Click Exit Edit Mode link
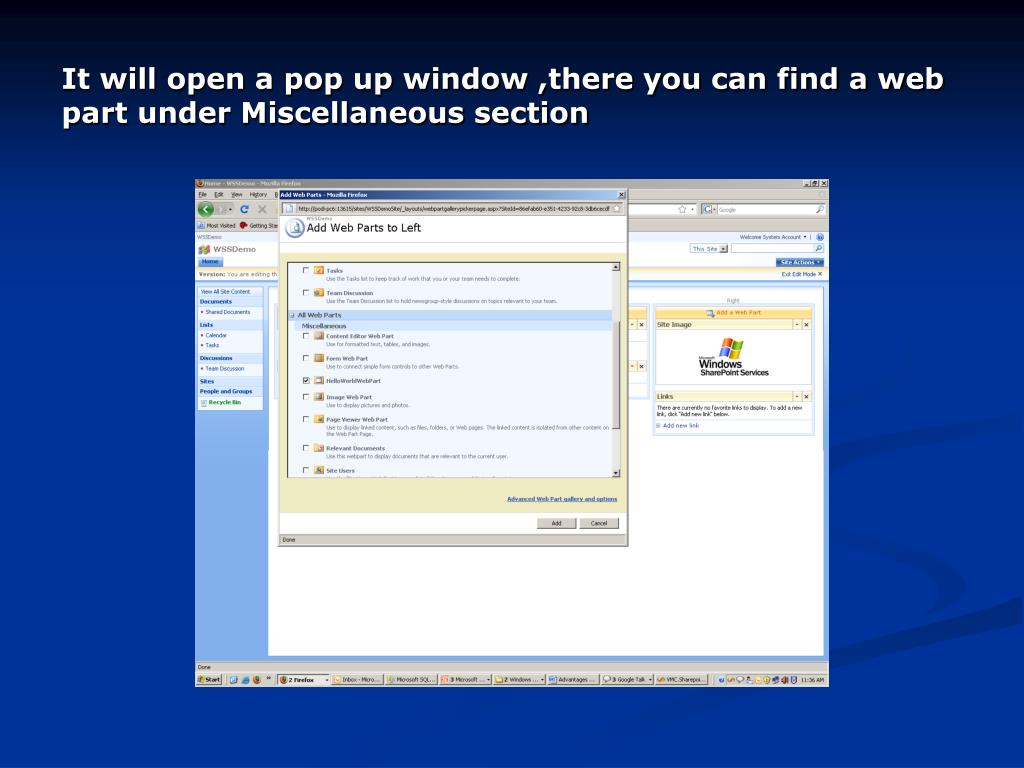Viewport: 1024px width, 768px height. click(801, 274)
